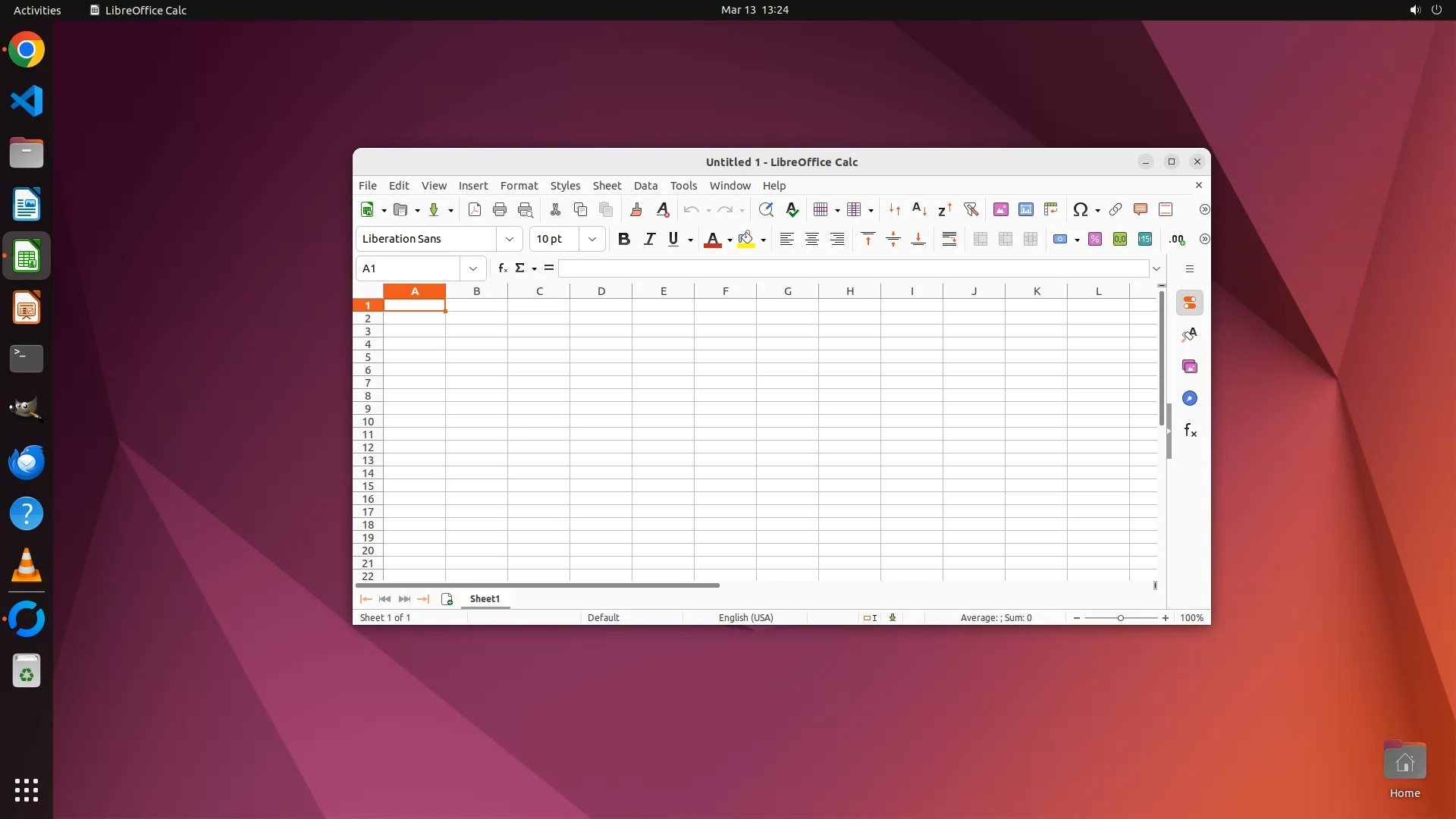
Task: Open the Data menu
Action: pos(645,186)
